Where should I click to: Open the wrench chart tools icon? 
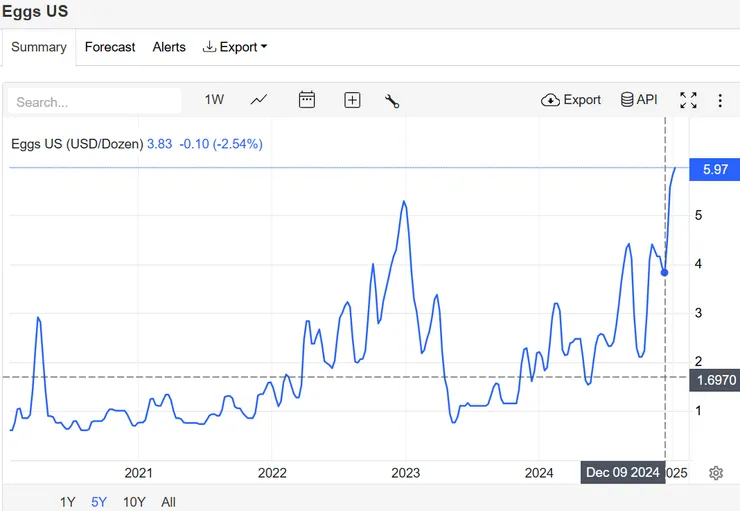click(x=392, y=100)
